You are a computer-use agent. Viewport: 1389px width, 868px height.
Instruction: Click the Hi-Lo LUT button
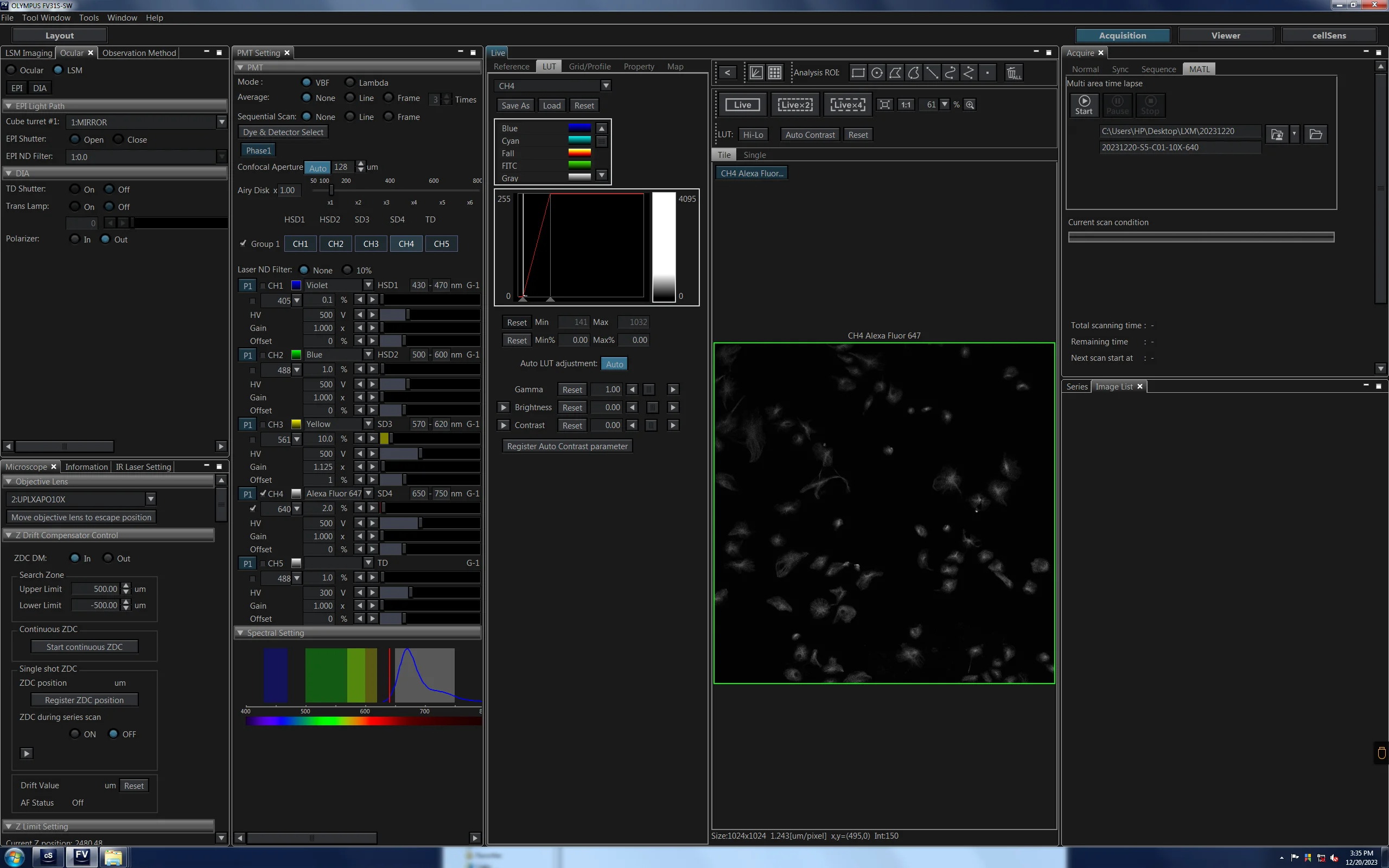click(x=753, y=135)
